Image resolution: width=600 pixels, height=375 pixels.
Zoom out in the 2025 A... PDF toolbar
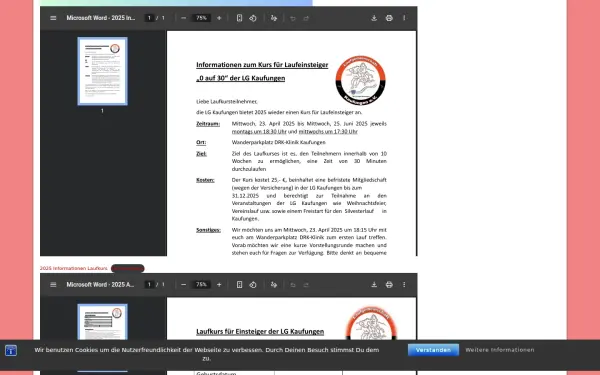pos(184,285)
